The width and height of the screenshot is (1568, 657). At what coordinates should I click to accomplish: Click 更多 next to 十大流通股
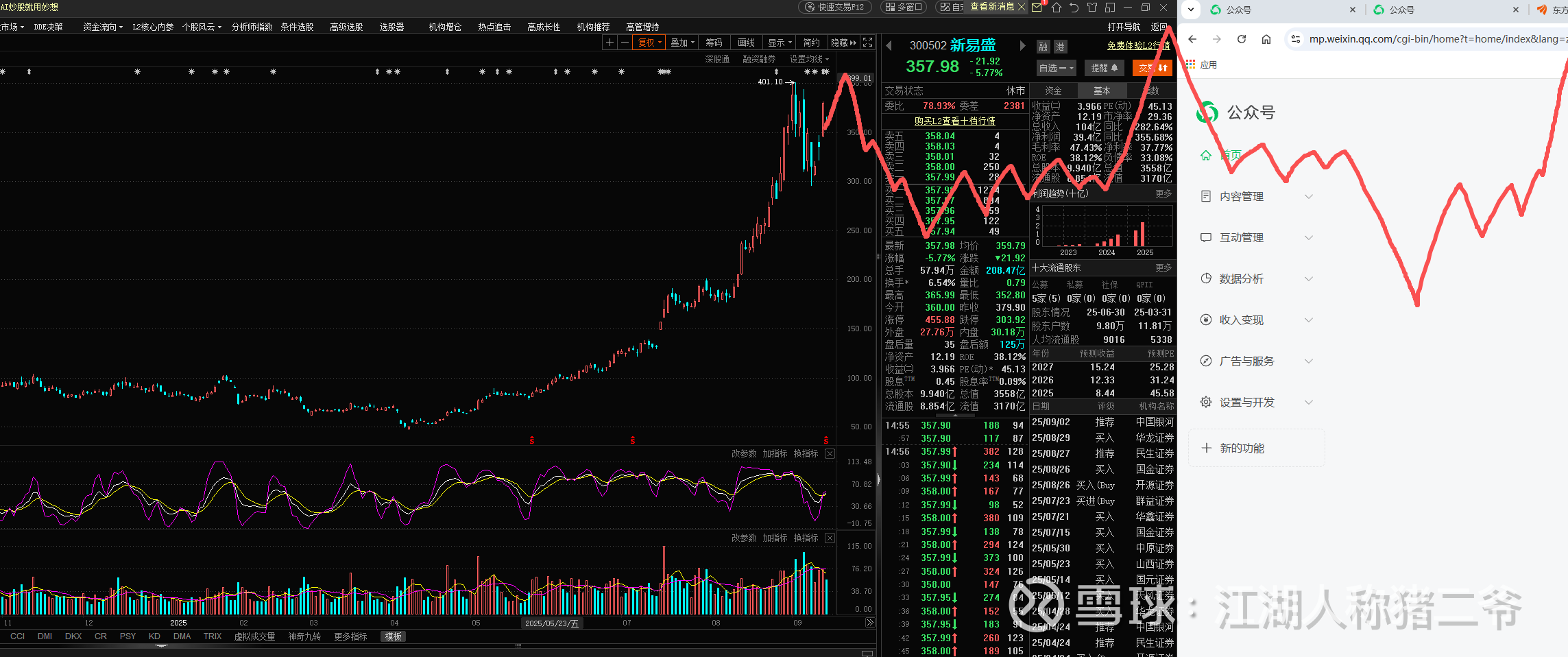[1163, 267]
